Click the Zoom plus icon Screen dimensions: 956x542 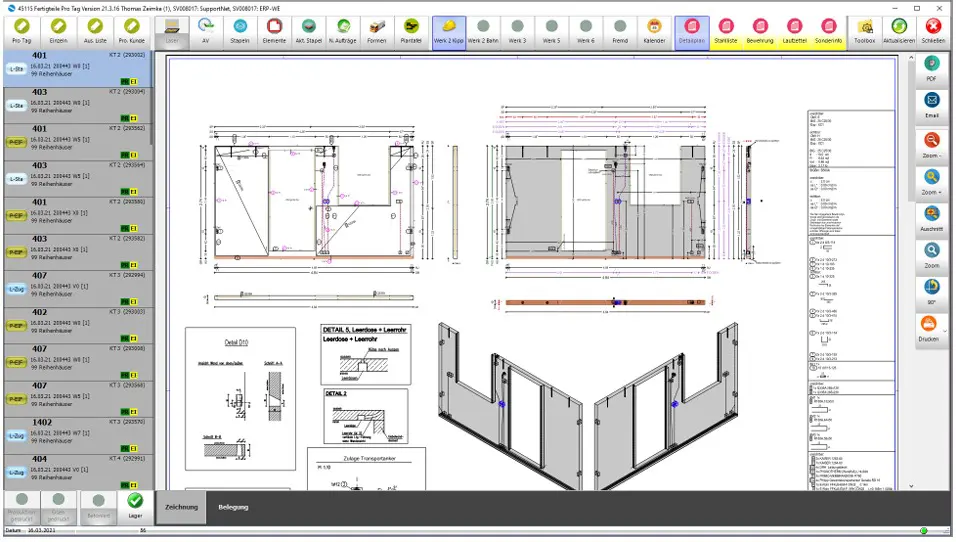click(x=932, y=182)
